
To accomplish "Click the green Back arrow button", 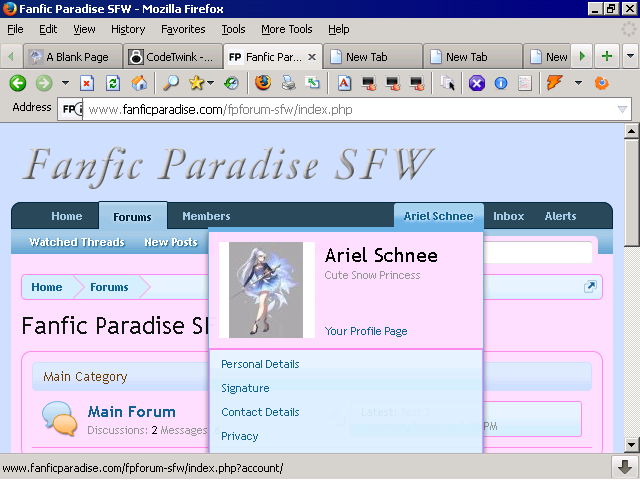I will tap(18, 83).
